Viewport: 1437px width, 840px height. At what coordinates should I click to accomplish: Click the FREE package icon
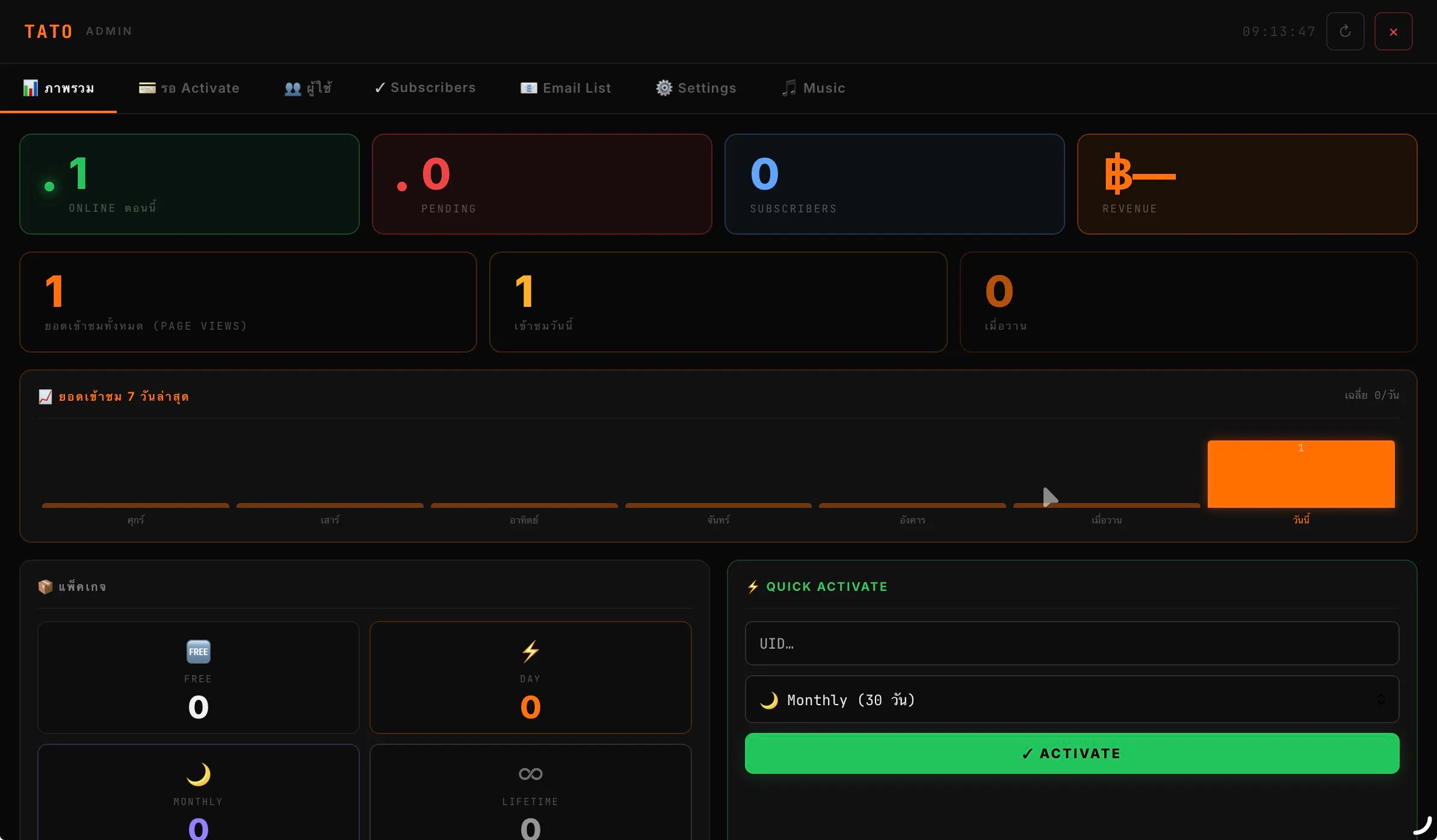click(199, 652)
